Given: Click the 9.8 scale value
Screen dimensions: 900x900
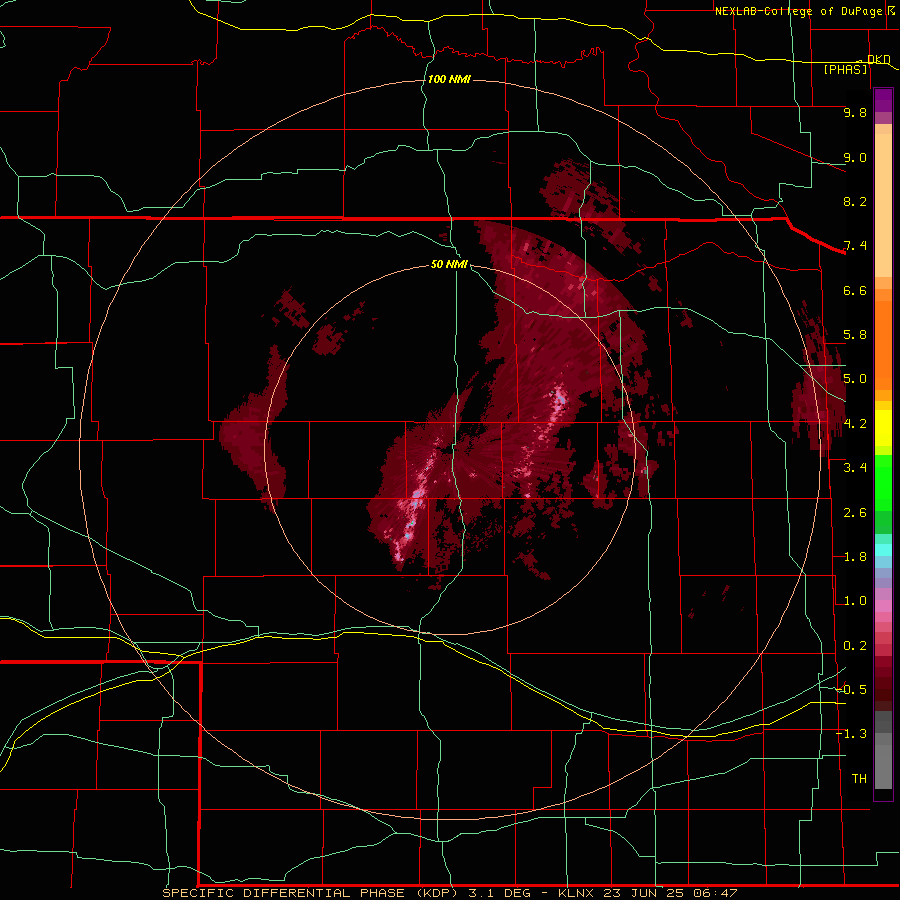Looking at the screenshot, I should 855,112.
